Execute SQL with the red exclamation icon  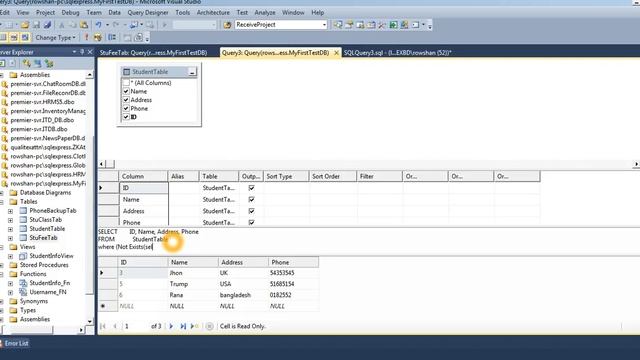86,38
